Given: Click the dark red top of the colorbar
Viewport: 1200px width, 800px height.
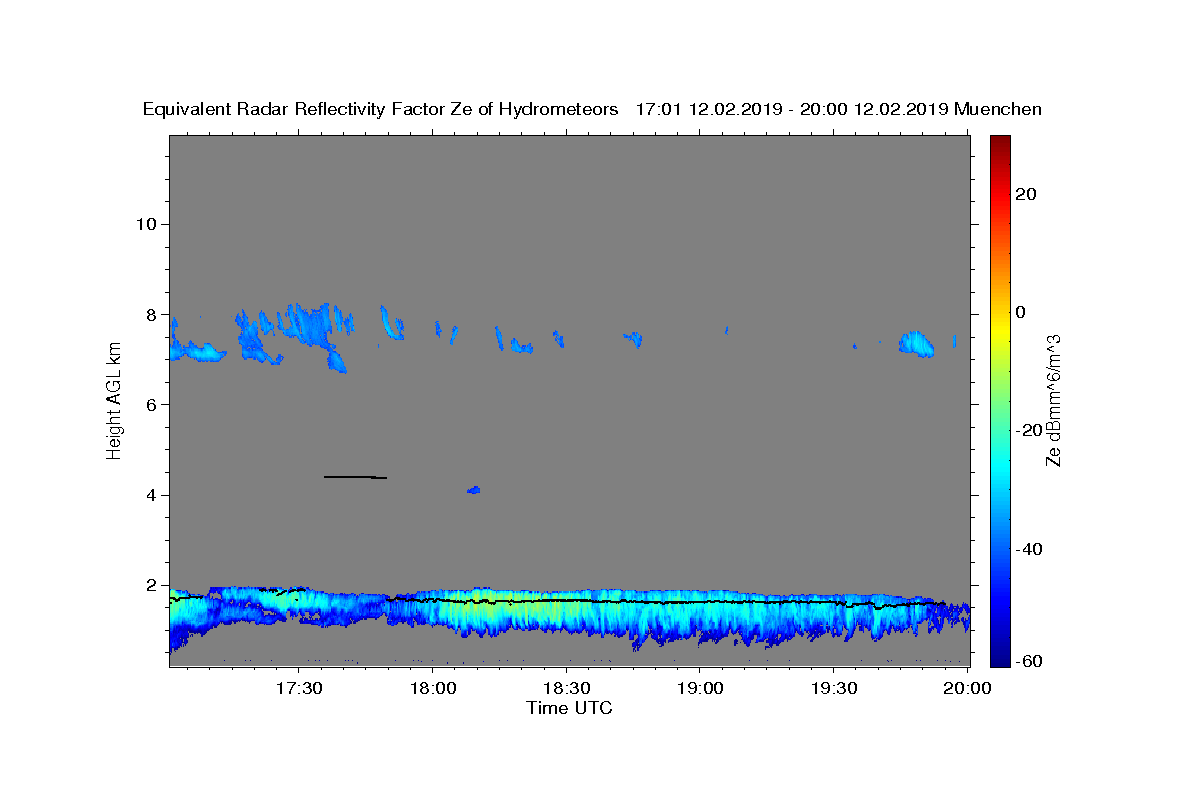Looking at the screenshot, I should (1000, 142).
